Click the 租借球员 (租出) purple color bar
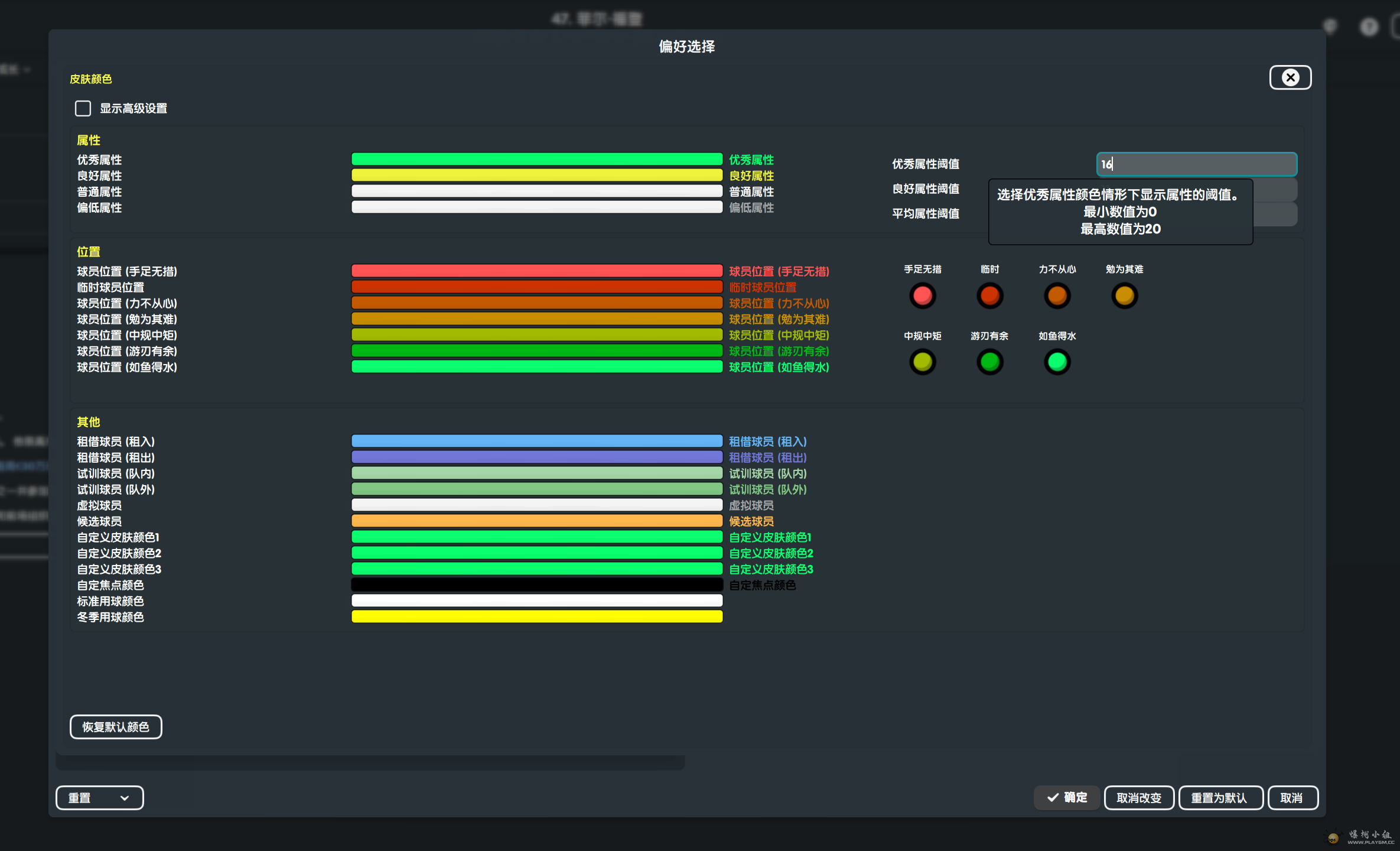This screenshot has height=851, width=1400. (537, 457)
